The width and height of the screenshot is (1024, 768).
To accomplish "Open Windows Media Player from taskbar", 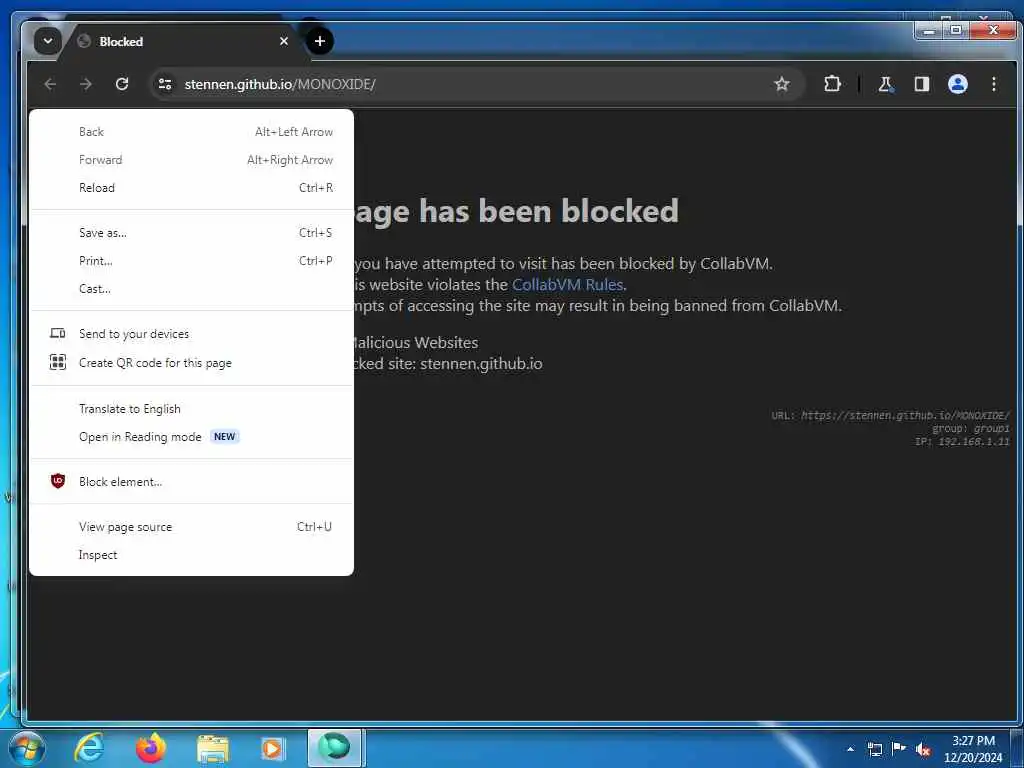I will 272,748.
